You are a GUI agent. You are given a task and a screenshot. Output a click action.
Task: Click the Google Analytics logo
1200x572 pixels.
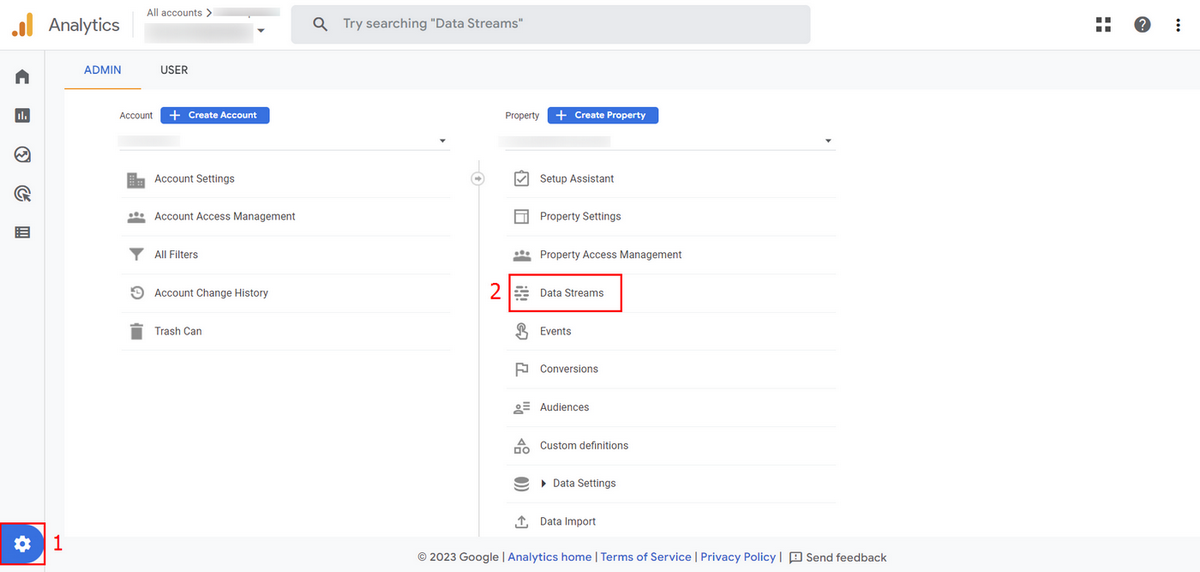(23, 24)
